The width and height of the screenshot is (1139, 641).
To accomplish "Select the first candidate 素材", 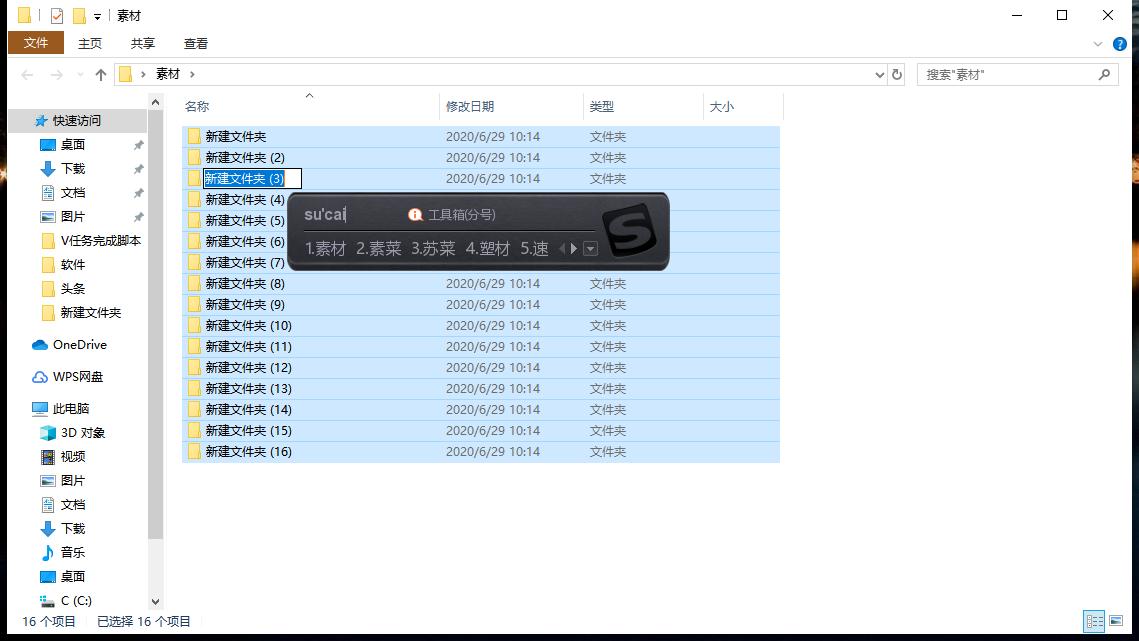I will pyautogui.click(x=324, y=248).
